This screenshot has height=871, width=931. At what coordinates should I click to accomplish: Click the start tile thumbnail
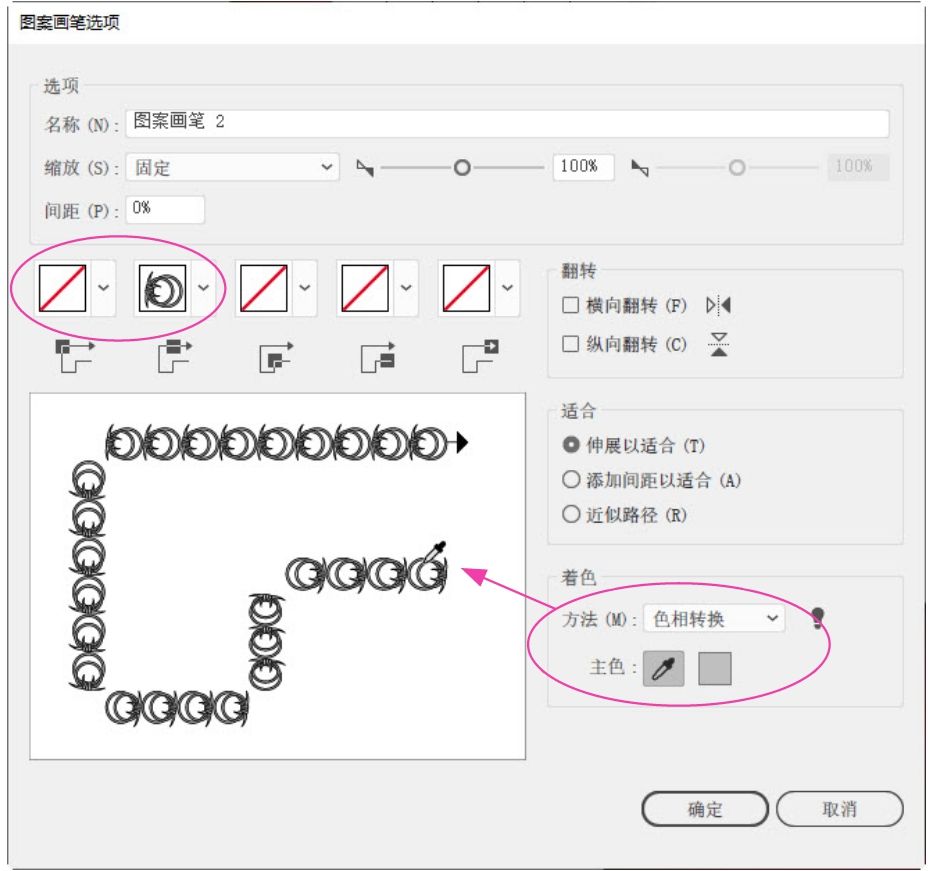365,288
